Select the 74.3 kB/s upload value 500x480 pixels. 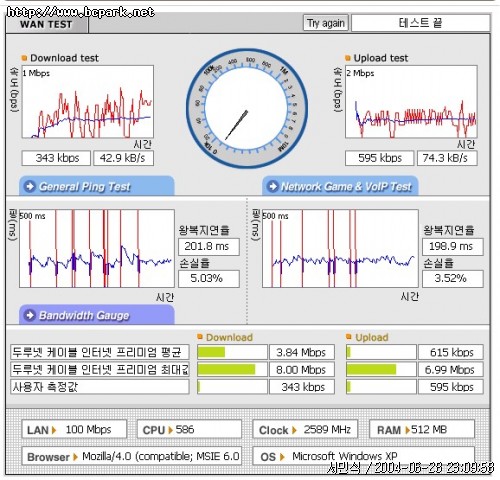click(447, 158)
